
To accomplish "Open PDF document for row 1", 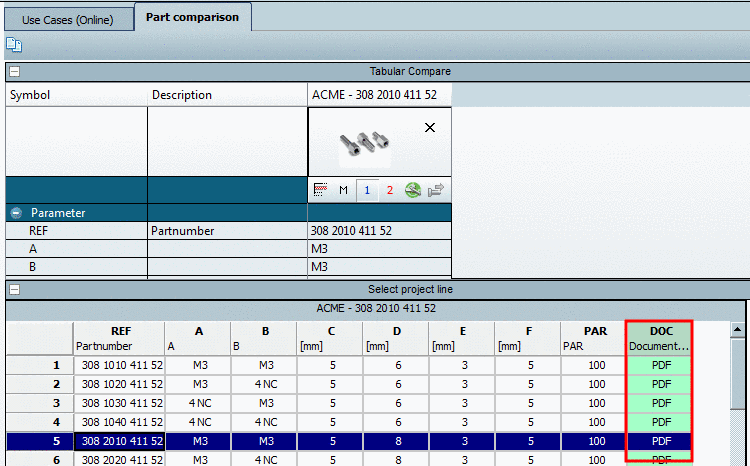I will 659,365.
